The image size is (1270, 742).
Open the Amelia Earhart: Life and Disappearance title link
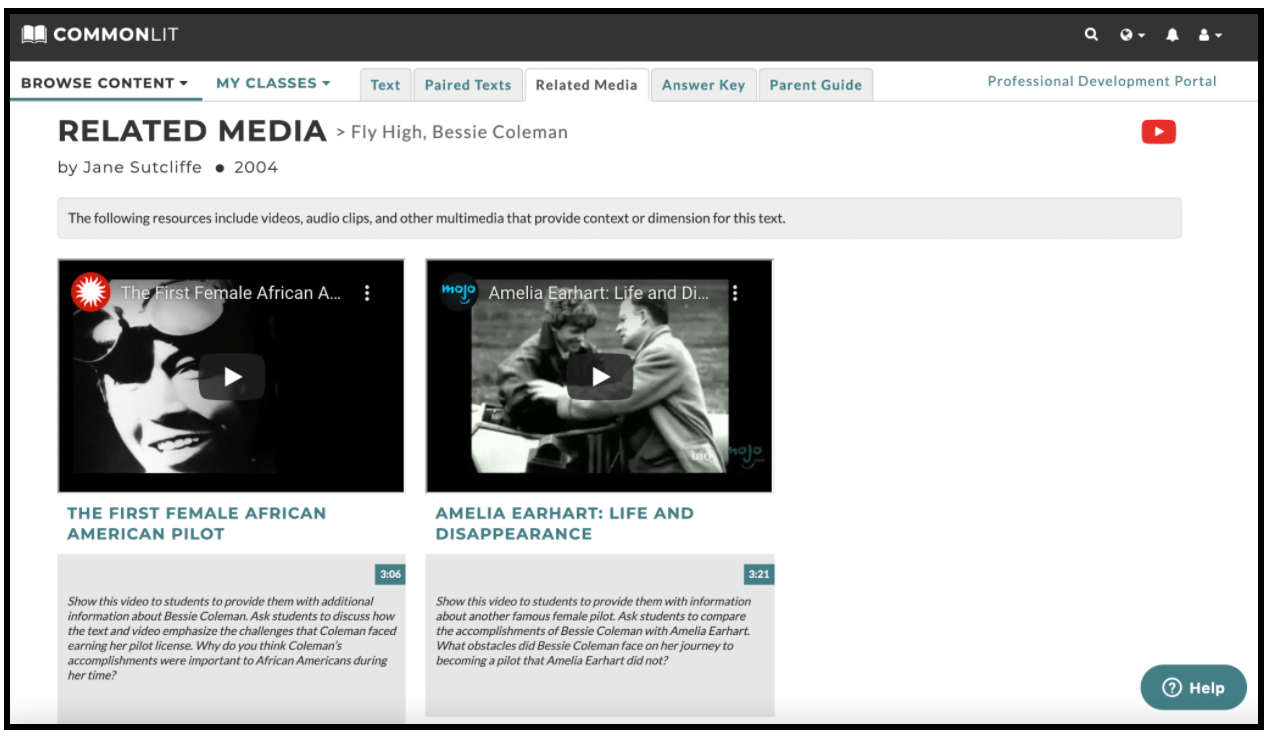point(564,523)
